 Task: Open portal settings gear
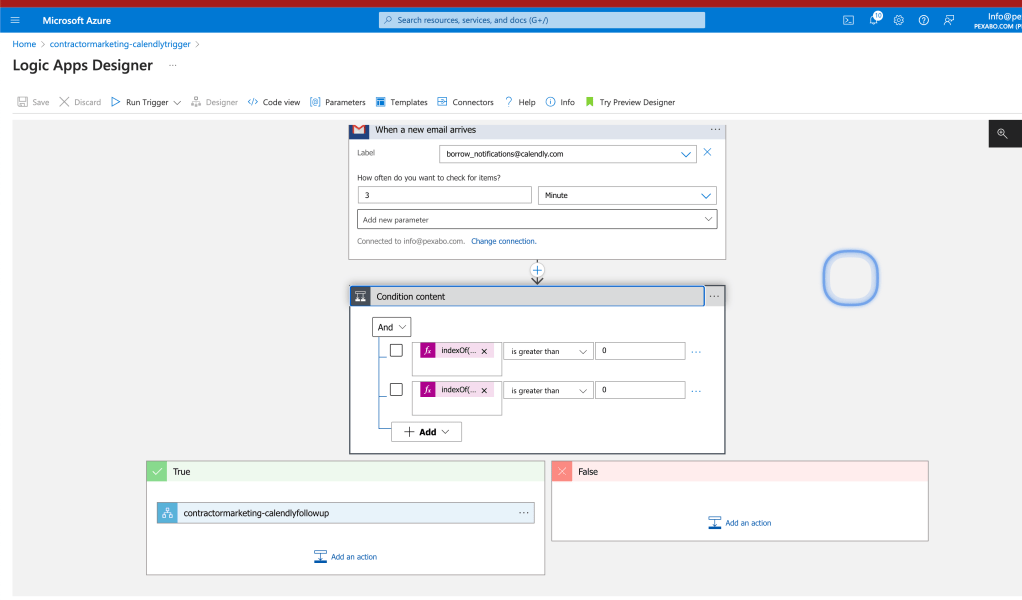[x=899, y=20]
